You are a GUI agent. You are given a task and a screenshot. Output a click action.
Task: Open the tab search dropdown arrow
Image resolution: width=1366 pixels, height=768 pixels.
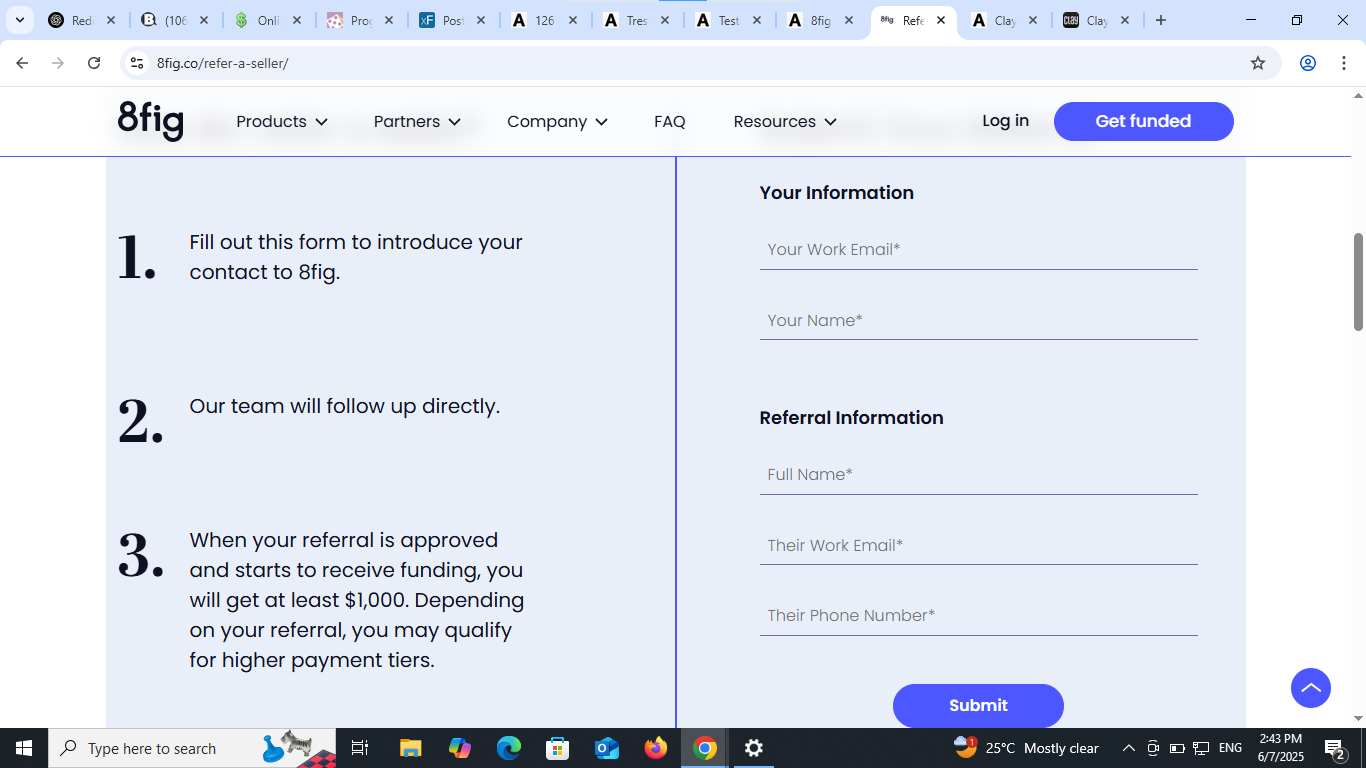(19, 20)
